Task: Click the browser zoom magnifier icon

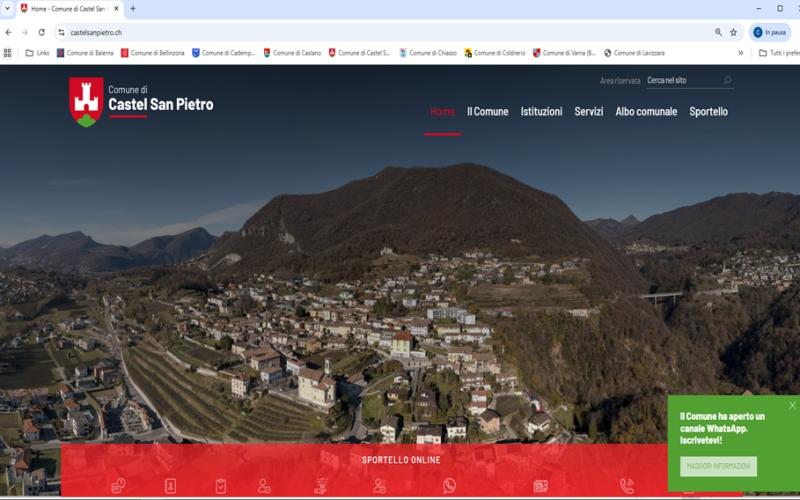Action: click(718, 32)
